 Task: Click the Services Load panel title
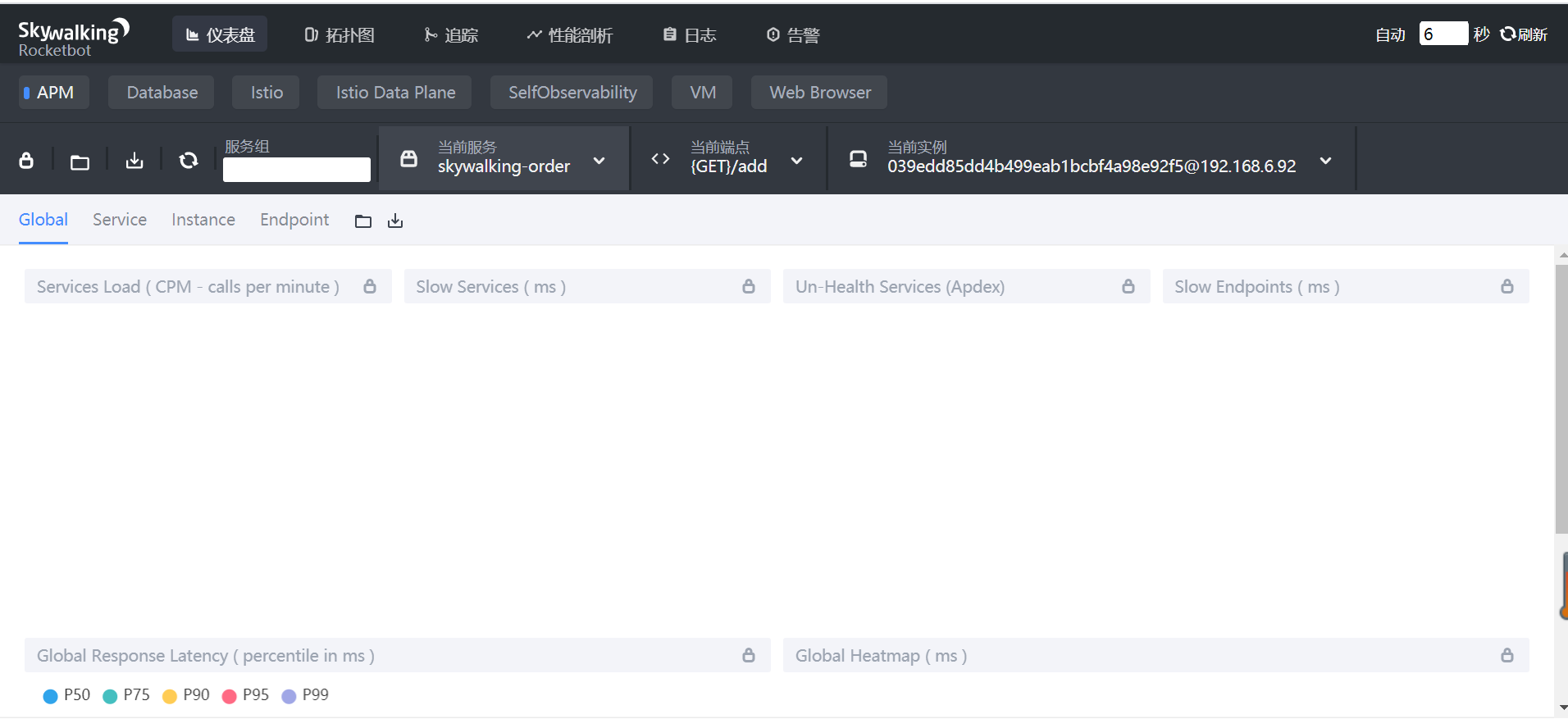coord(188,286)
